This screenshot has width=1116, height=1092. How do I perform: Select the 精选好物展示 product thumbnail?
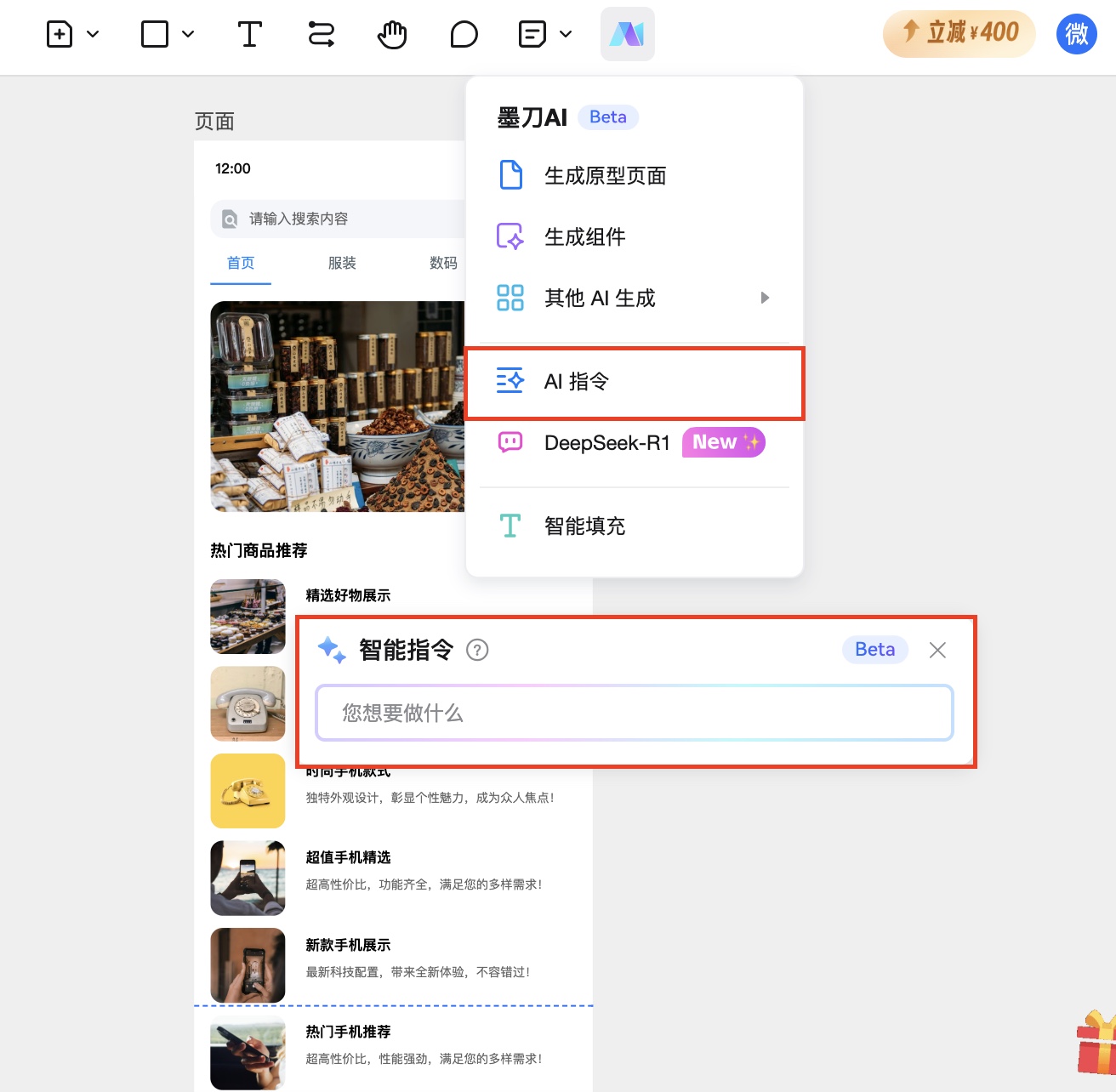tap(248, 617)
